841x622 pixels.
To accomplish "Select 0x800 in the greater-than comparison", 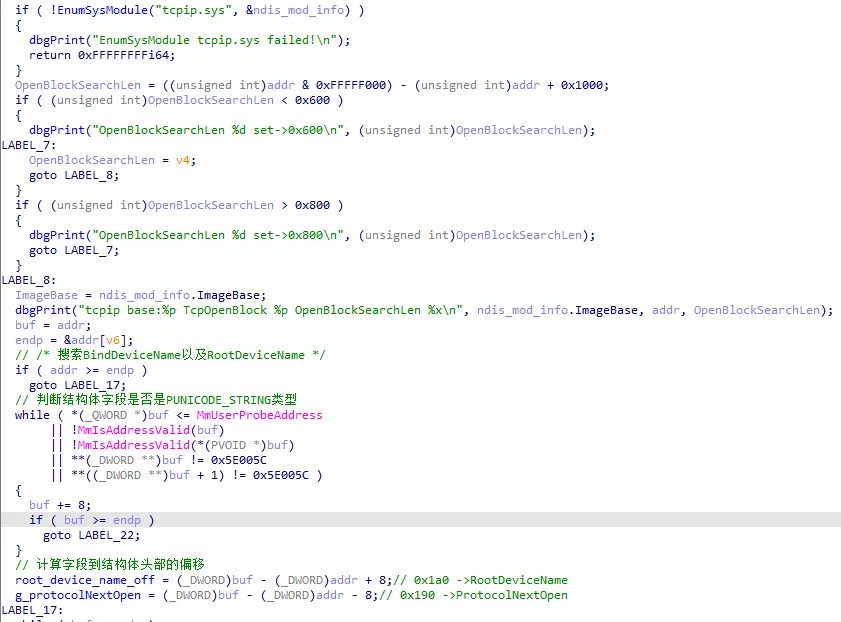I will pyautogui.click(x=312, y=205).
